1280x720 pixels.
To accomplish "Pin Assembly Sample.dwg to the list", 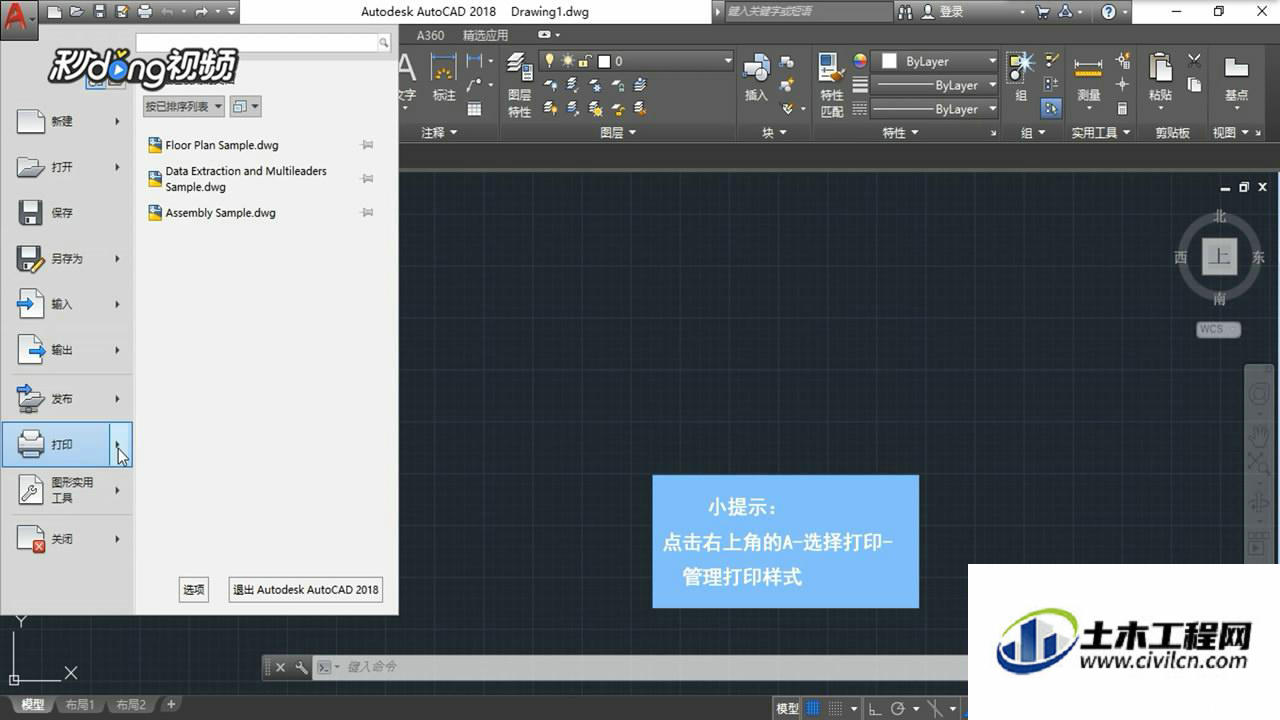I will point(367,213).
